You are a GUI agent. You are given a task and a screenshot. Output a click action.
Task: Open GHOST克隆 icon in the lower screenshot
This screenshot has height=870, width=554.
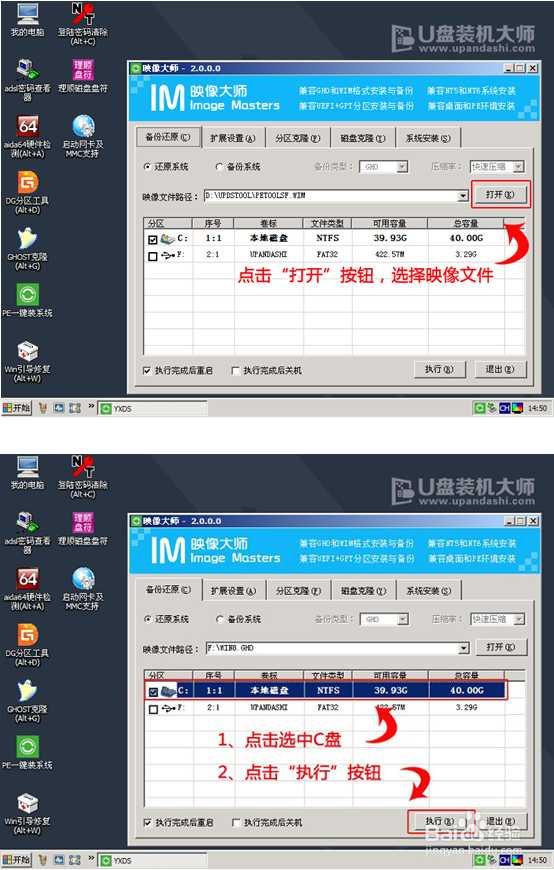tap(27, 701)
